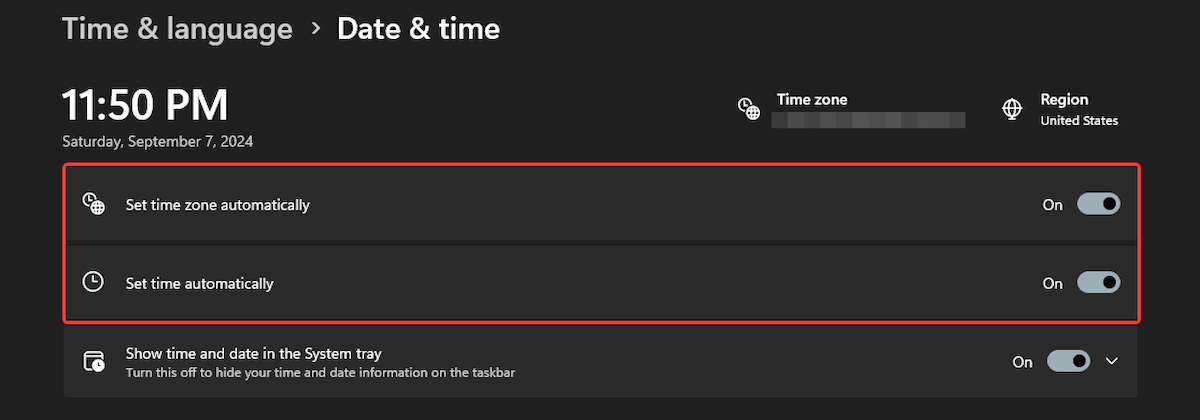
Task: Click the Saturday, September 7, 2024 date text
Action: click(157, 142)
